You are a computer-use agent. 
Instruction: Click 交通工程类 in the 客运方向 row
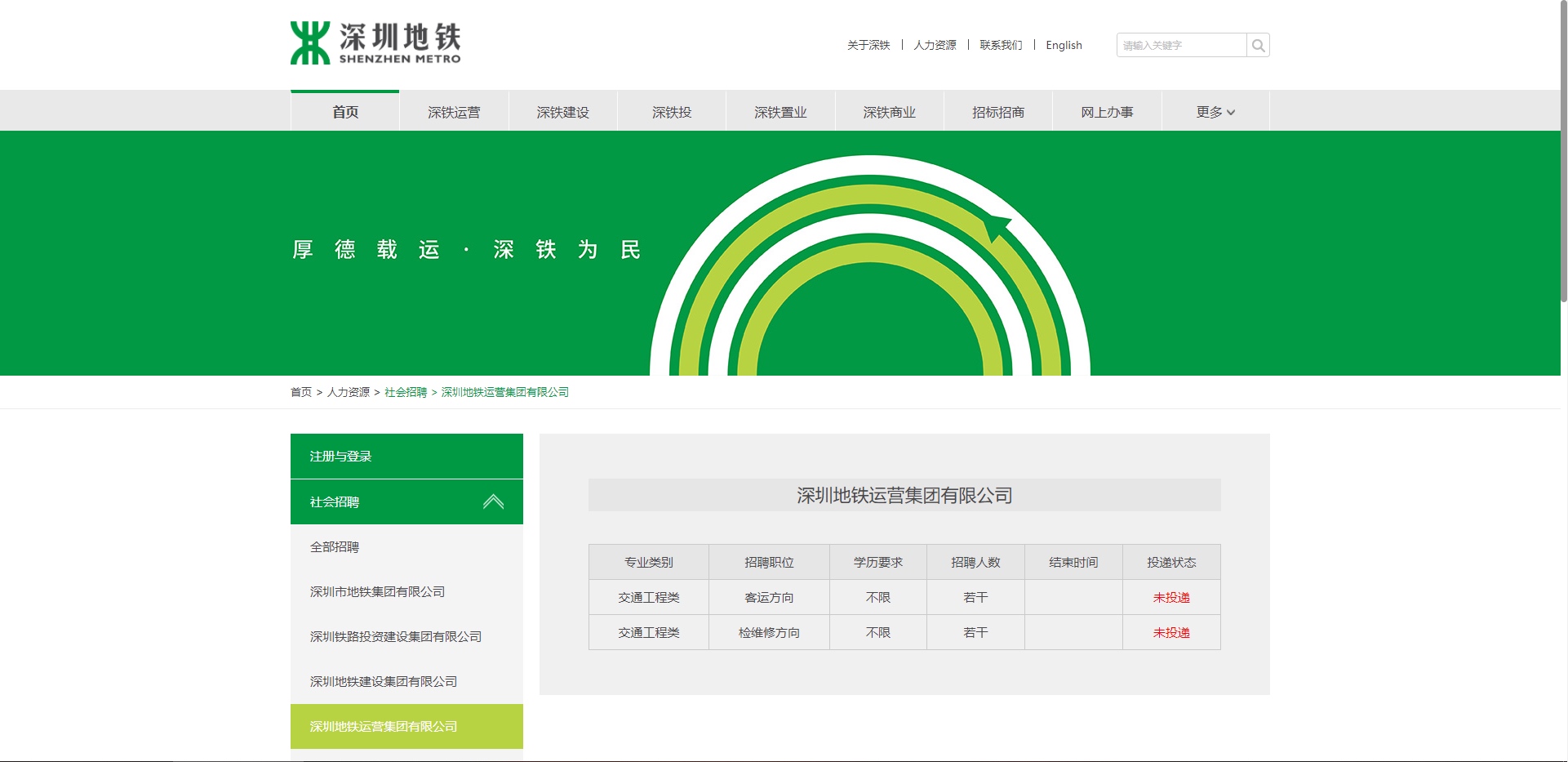649,597
